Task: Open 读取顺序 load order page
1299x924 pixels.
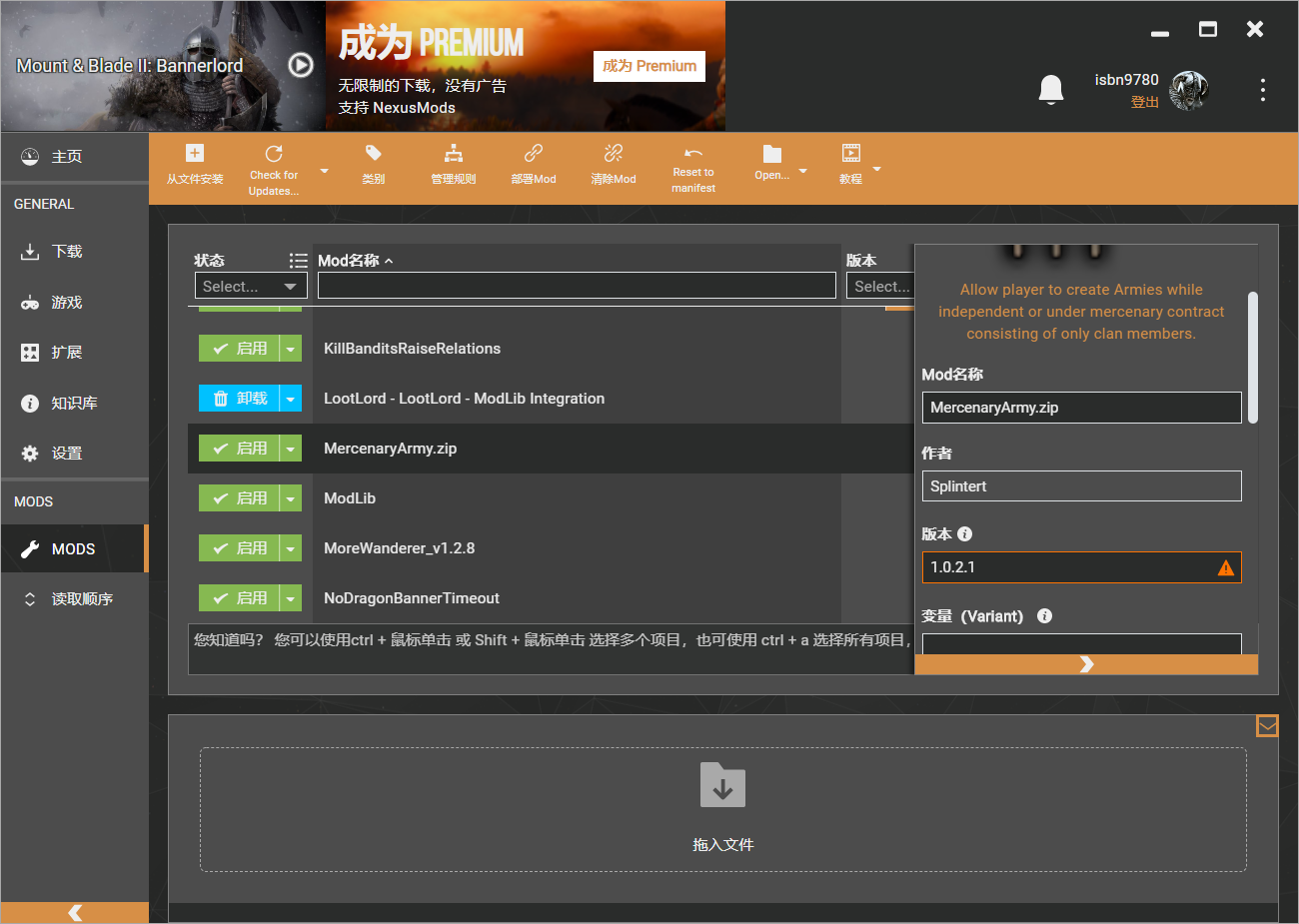Action: pyautogui.click(x=75, y=599)
